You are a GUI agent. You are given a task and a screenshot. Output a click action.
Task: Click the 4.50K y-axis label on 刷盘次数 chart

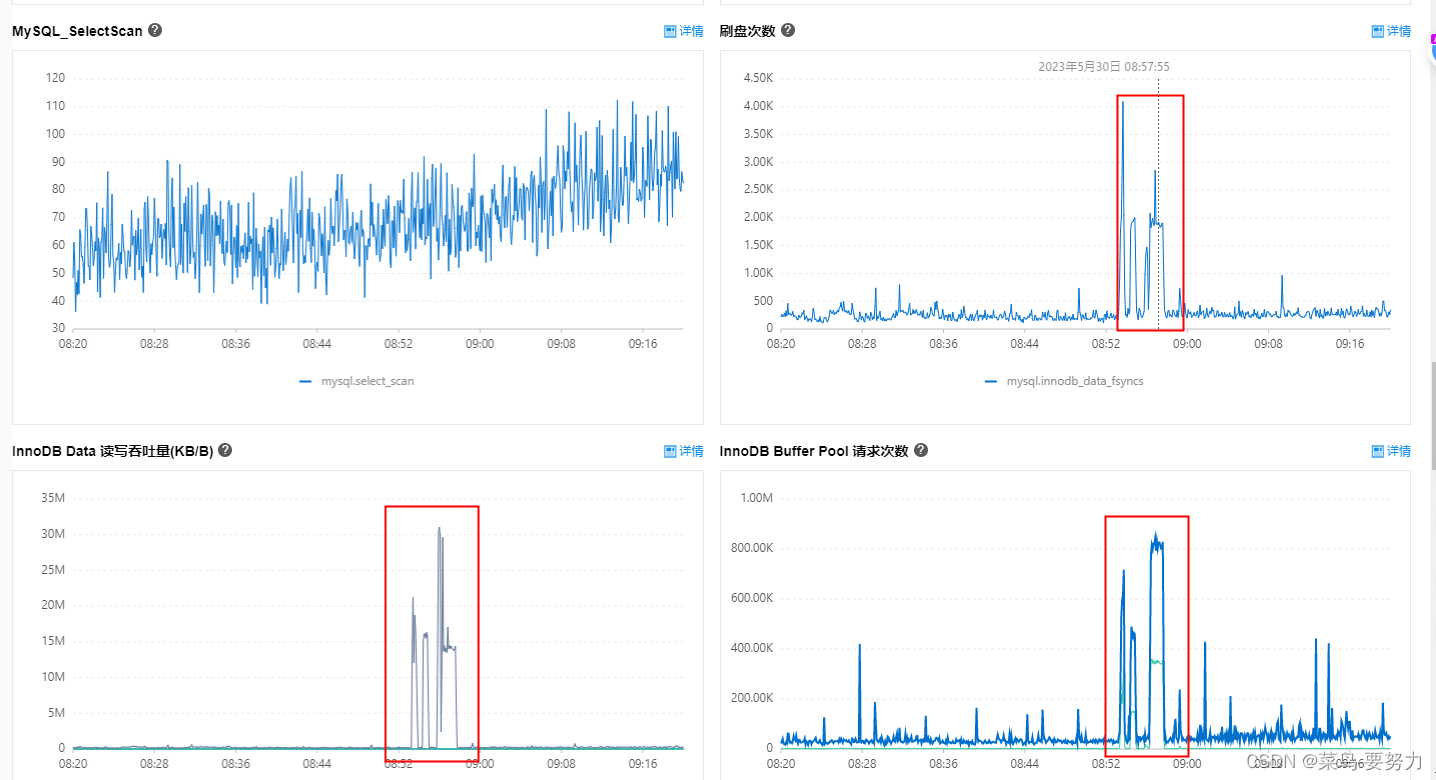pyautogui.click(x=756, y=78)
